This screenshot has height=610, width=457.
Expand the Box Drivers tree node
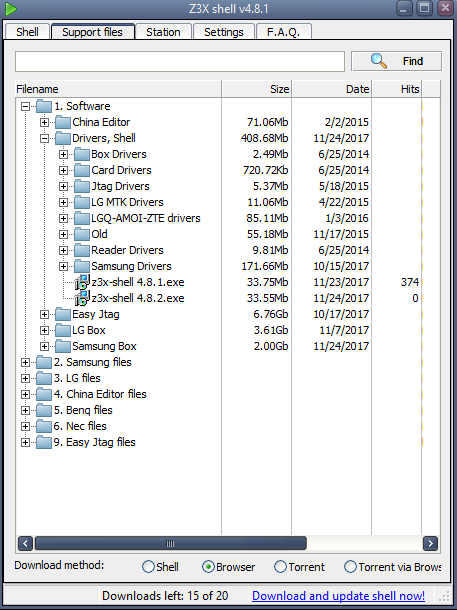pos(63,154)
